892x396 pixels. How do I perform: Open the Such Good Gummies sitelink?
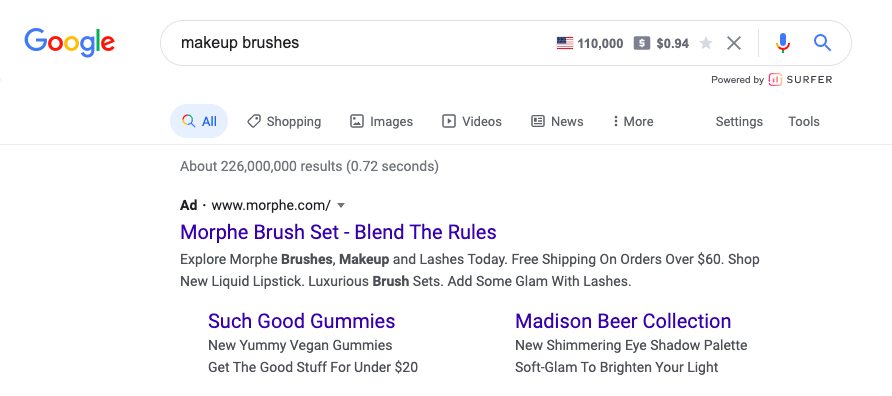pyautogui.click(x=302, y=321)
